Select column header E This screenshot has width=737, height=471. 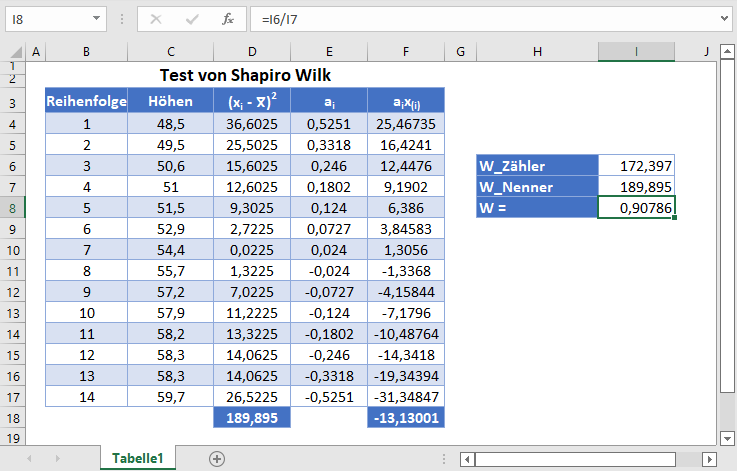coord(329,52)
